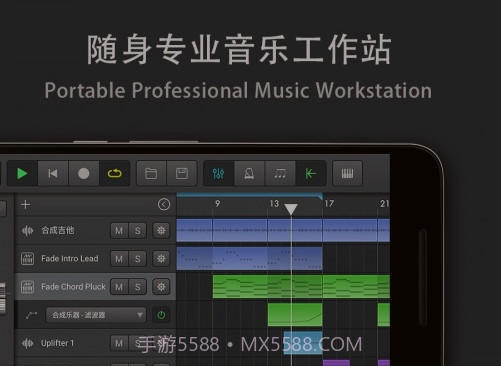
Task: Open the mixer sliders panel
Action: (x=218, y=173)
